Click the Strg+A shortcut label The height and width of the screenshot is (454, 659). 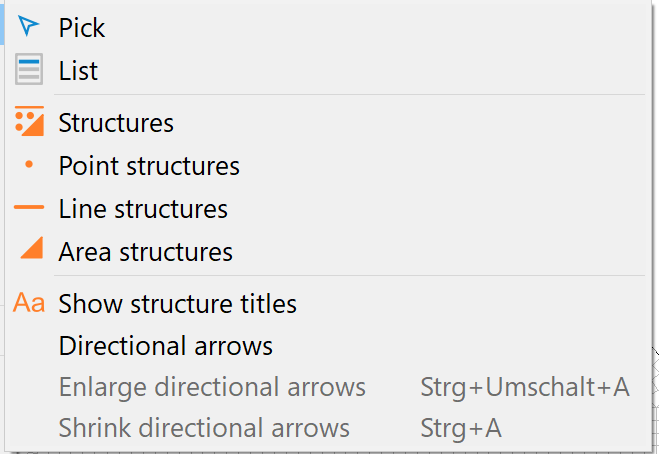coord(461,428)
